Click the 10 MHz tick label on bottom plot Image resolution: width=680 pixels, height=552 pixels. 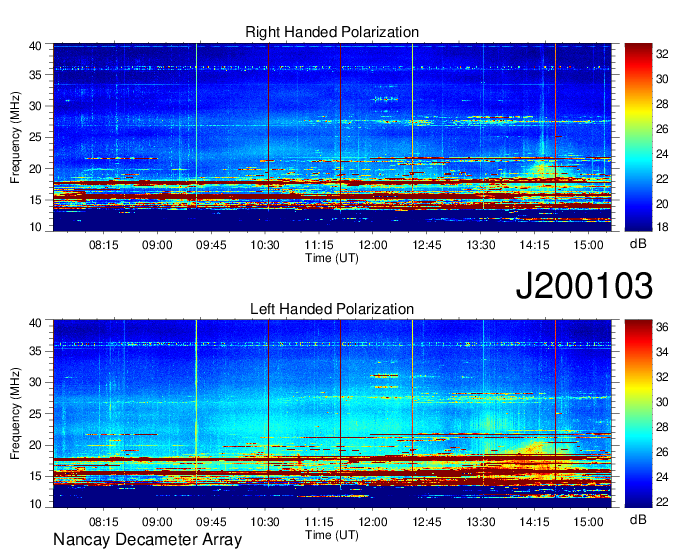coord(35,504)
